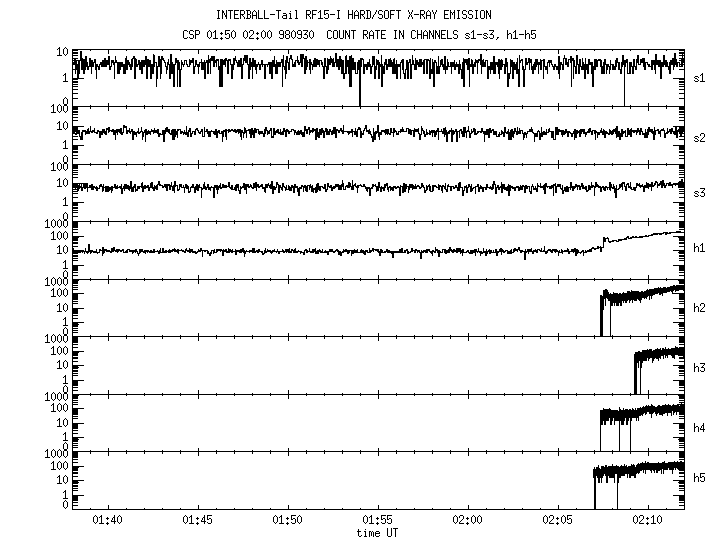
Task: Click the 01:40 time axis label
Action: (x=107, y=519)
